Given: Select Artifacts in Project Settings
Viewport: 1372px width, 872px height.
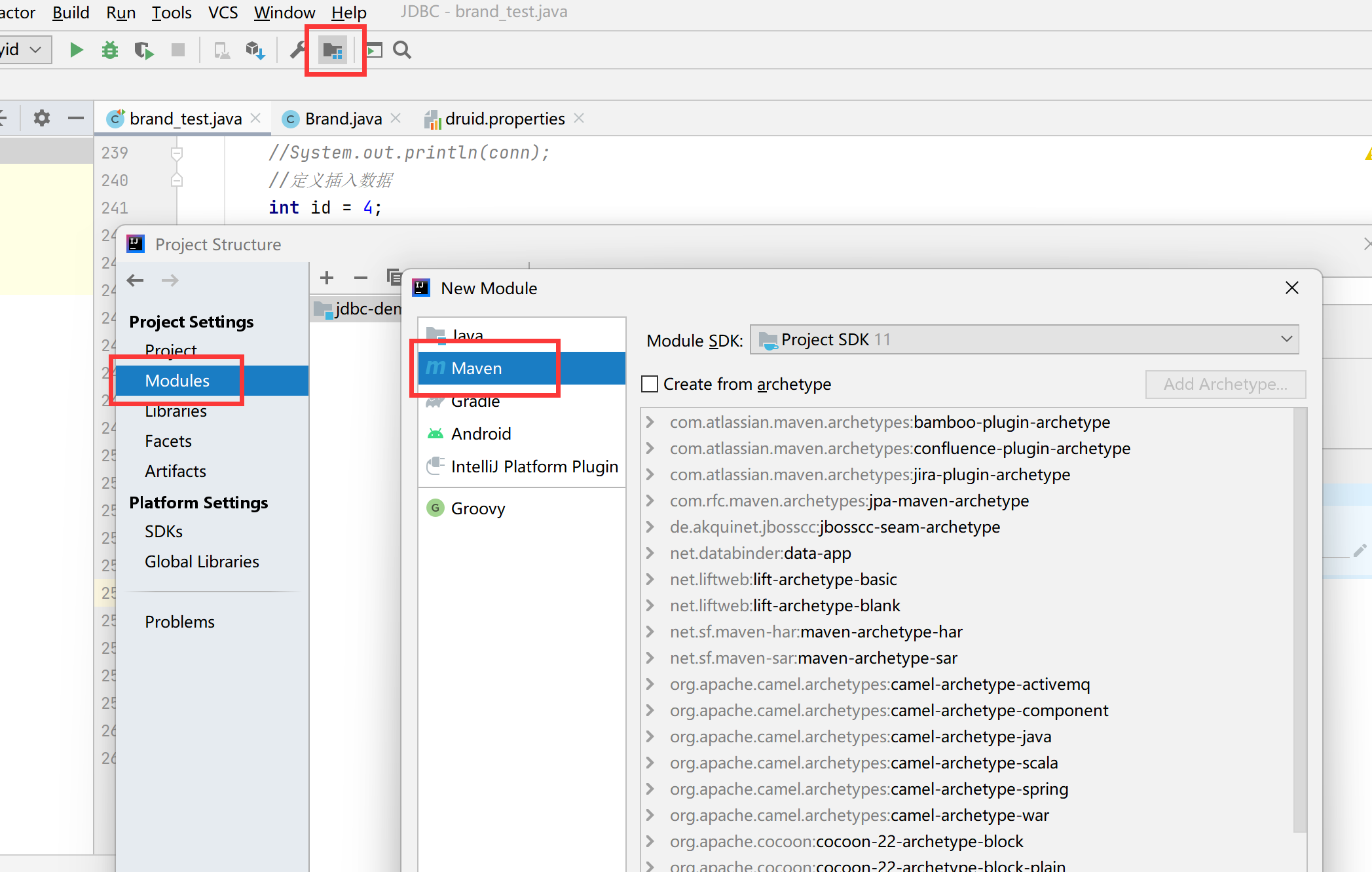Looking at the screenshot, I should point(176,471).
